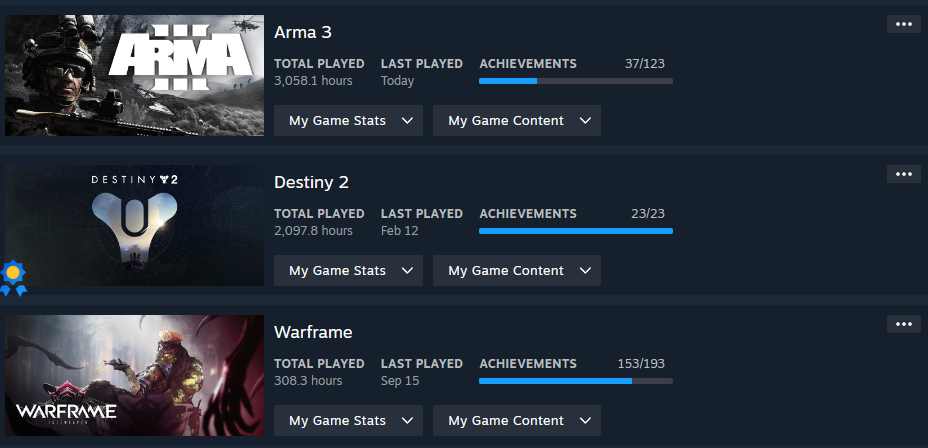Click the Destiny 2 achievements progress bar
This screenshot has width=928, height=448.
(x=576, y=231)
